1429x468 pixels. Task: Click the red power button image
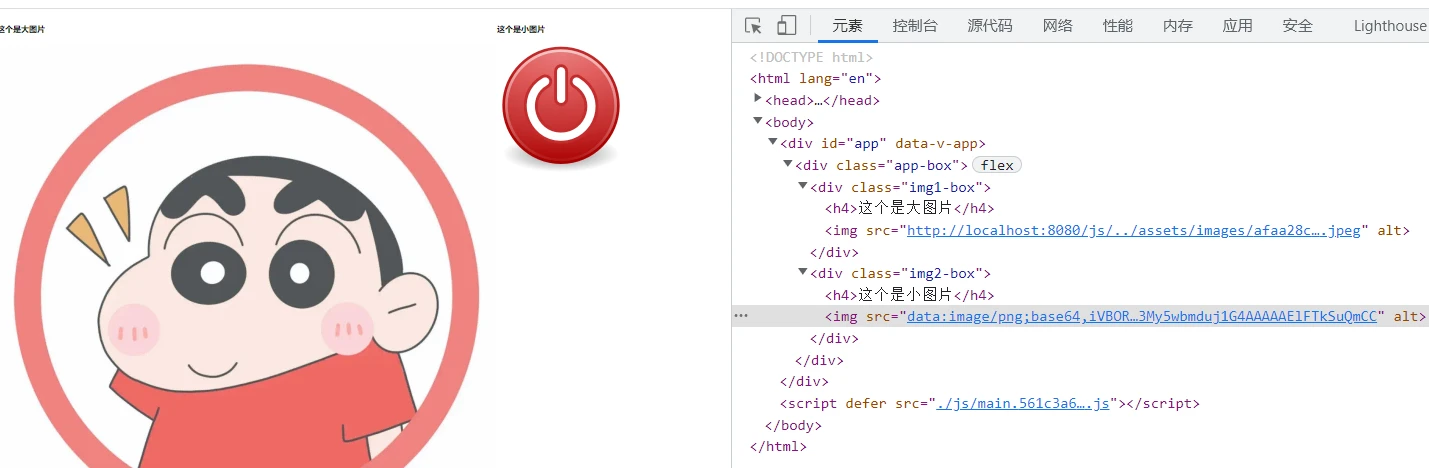561,105
